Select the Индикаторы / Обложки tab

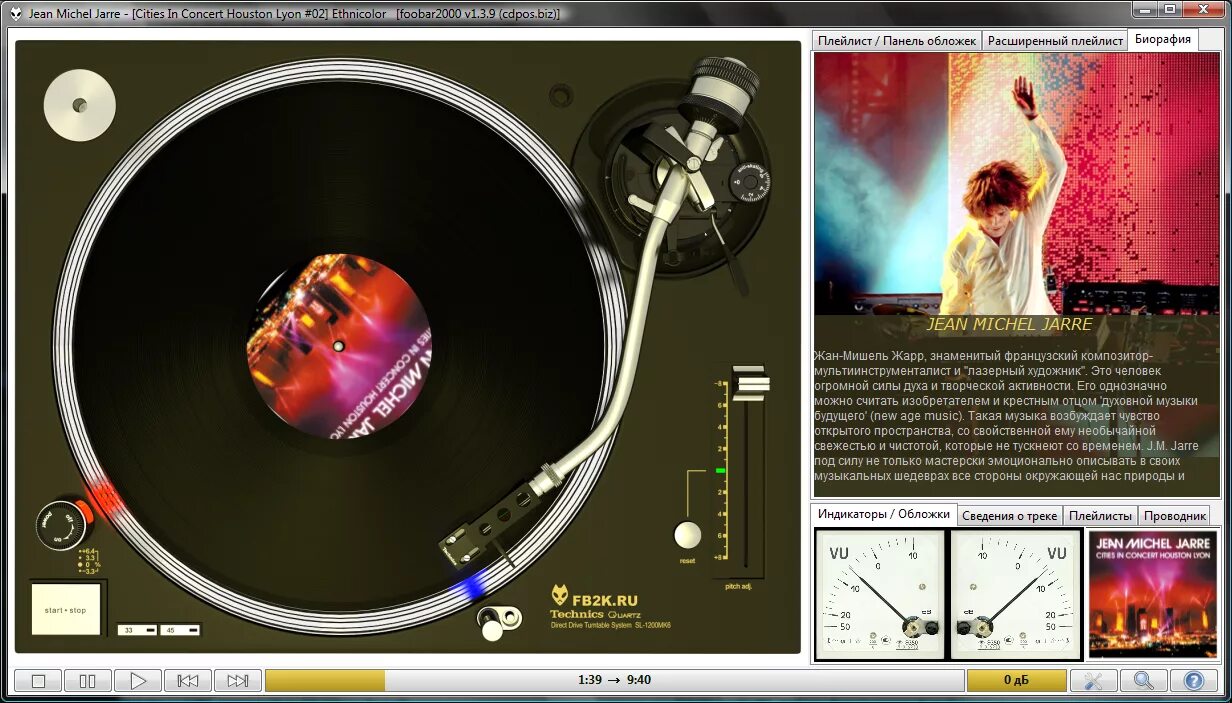tap(884, 514)
